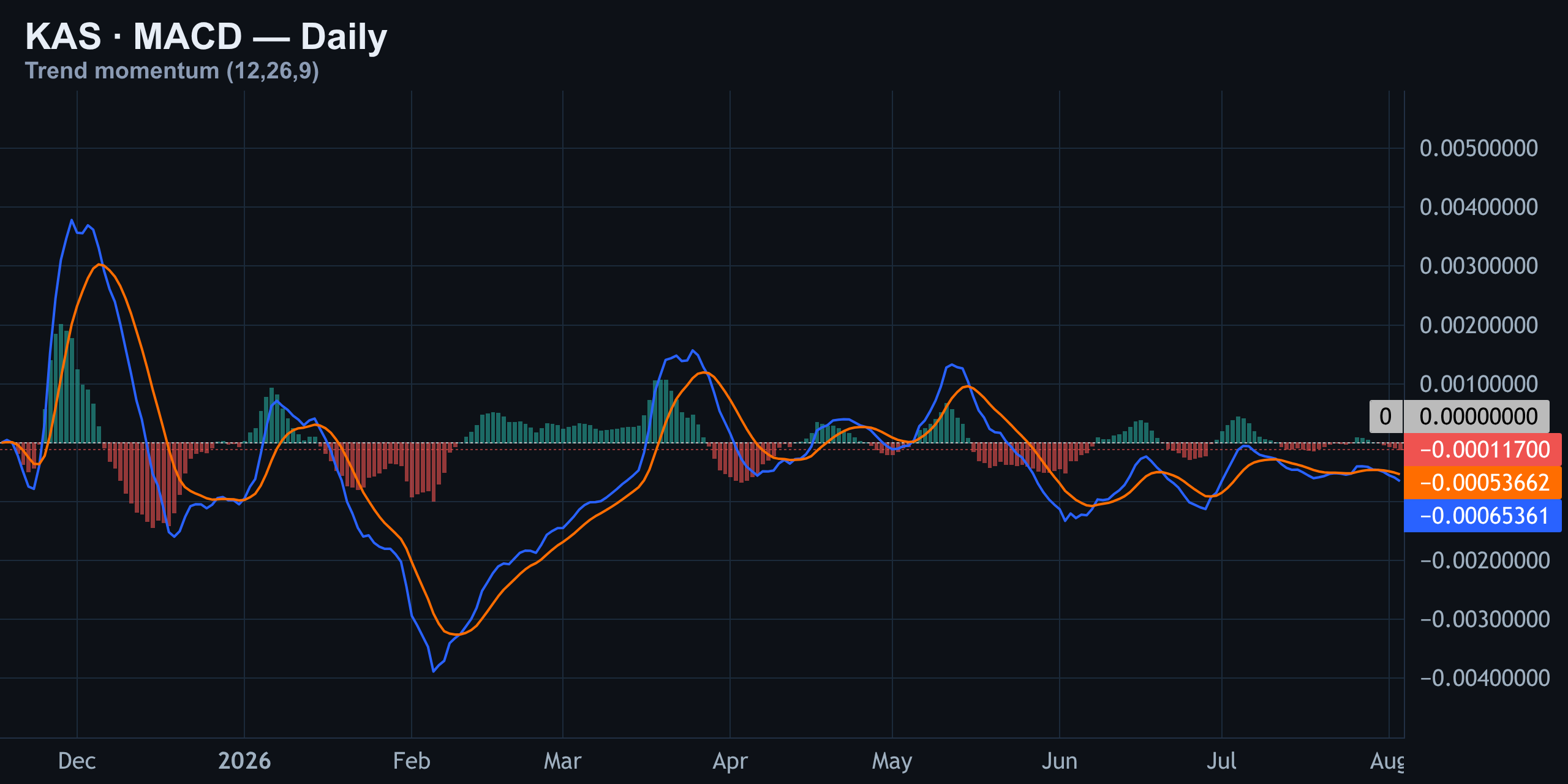This screenshot has width=1568, height=784.
Task: Click the 2026 label on time axis
Action: (244, 761)
